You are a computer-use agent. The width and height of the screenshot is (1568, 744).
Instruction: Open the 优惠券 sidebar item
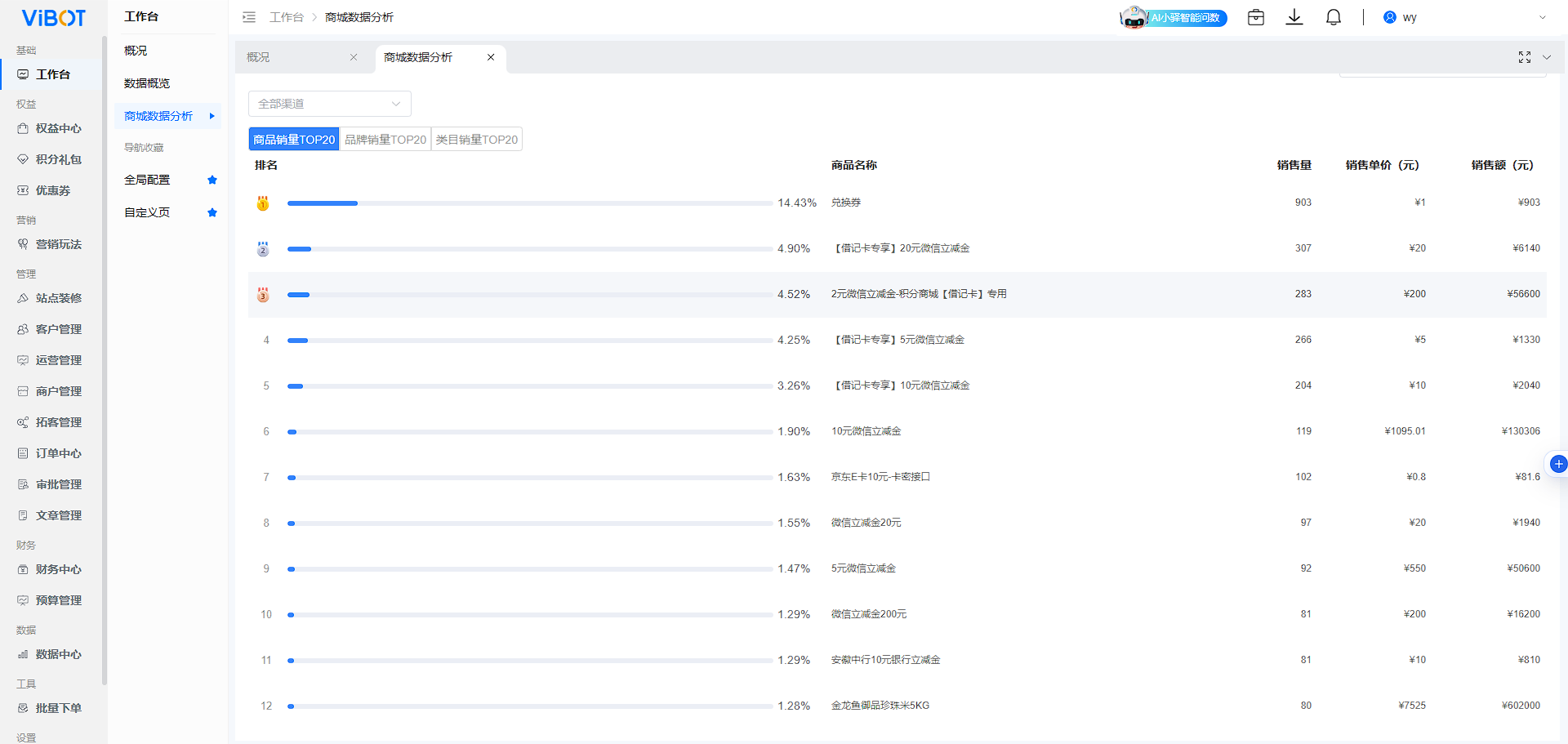coord(51,190)
